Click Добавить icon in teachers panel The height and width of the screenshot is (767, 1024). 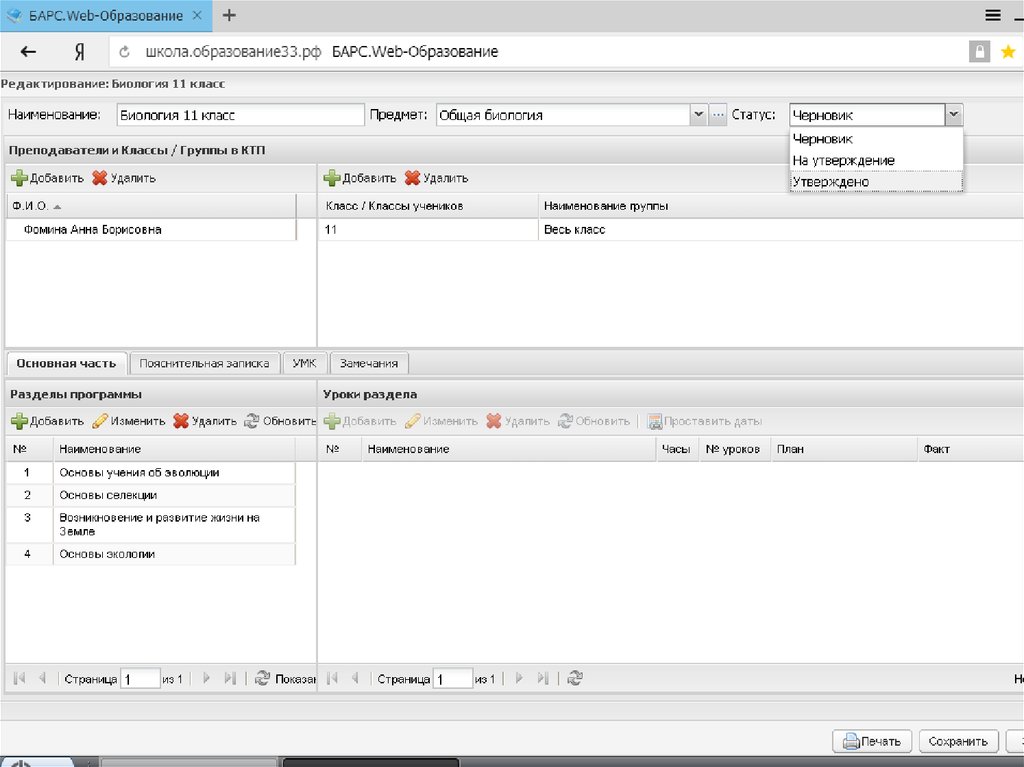[x=19, y=179]
